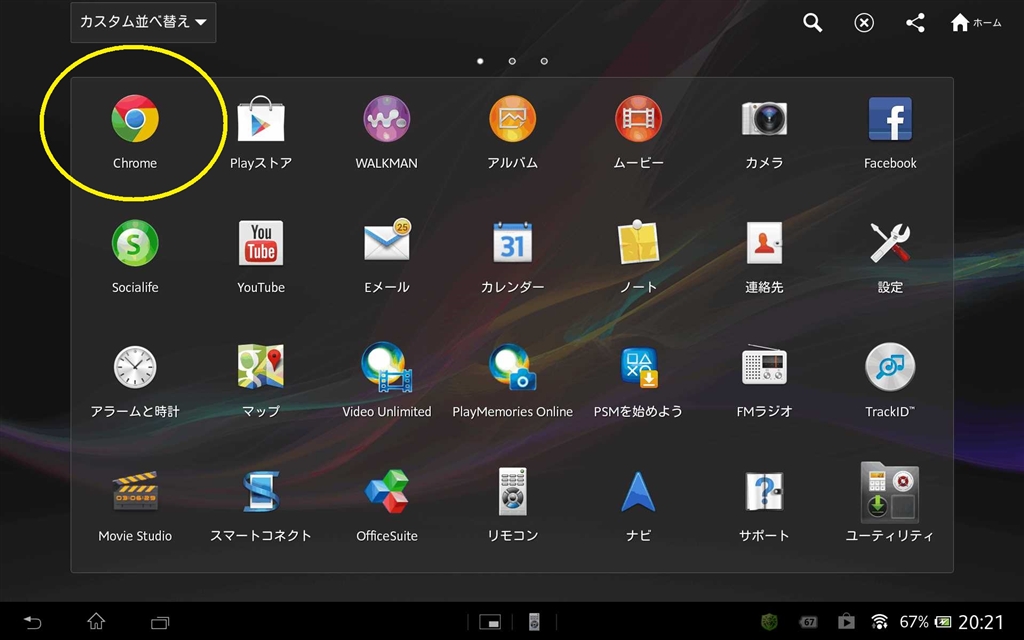
Task: Expand the カスタム並べ替え sort dropdown
Action: 143,22
